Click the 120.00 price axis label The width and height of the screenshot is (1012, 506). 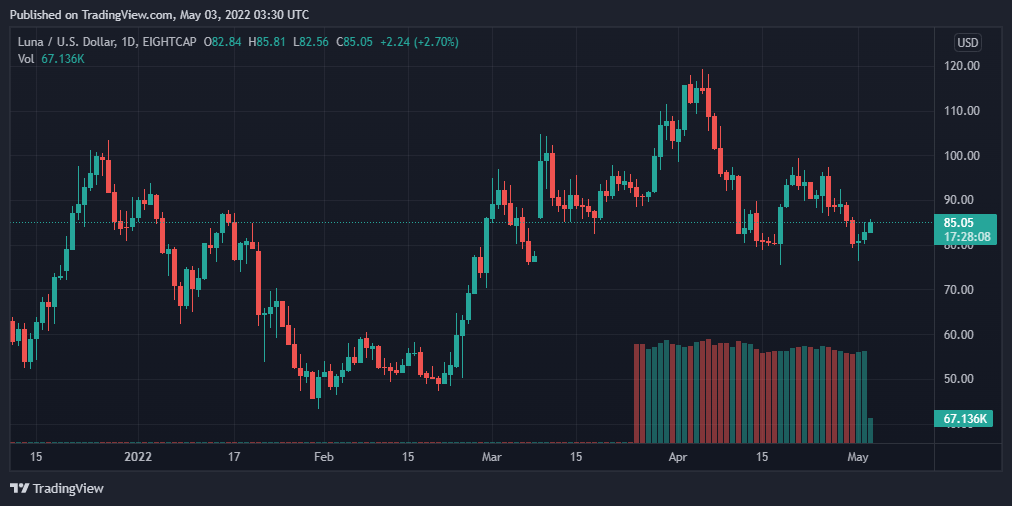coord(962,66)
